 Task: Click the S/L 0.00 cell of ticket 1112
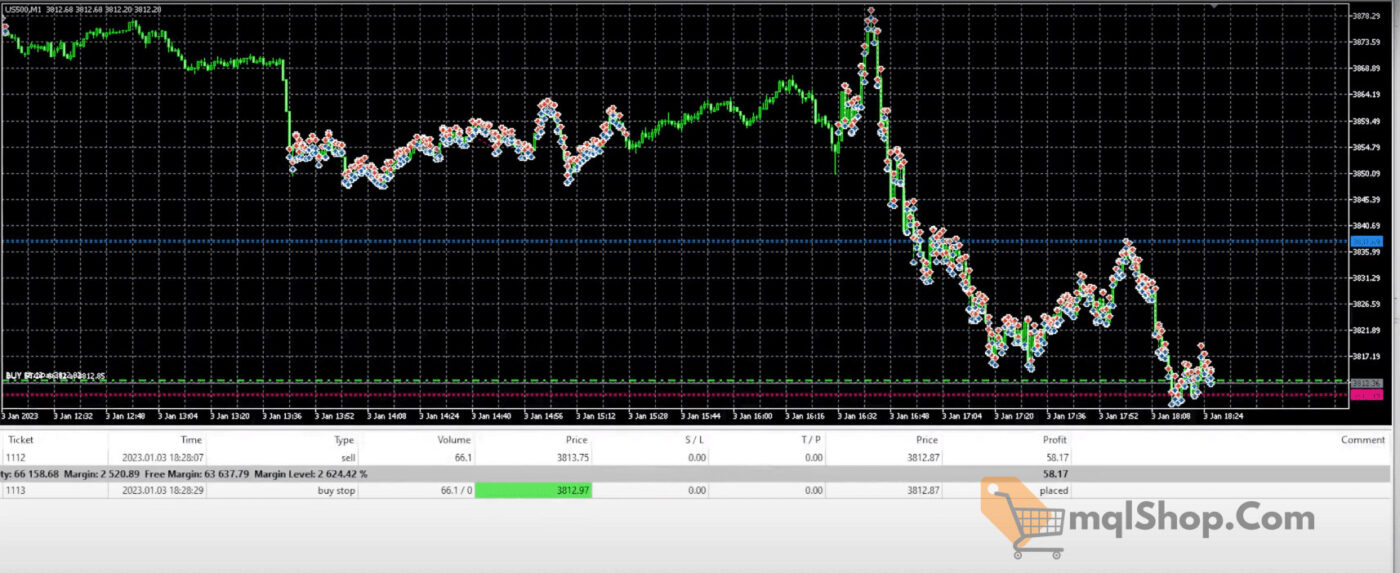697,457
